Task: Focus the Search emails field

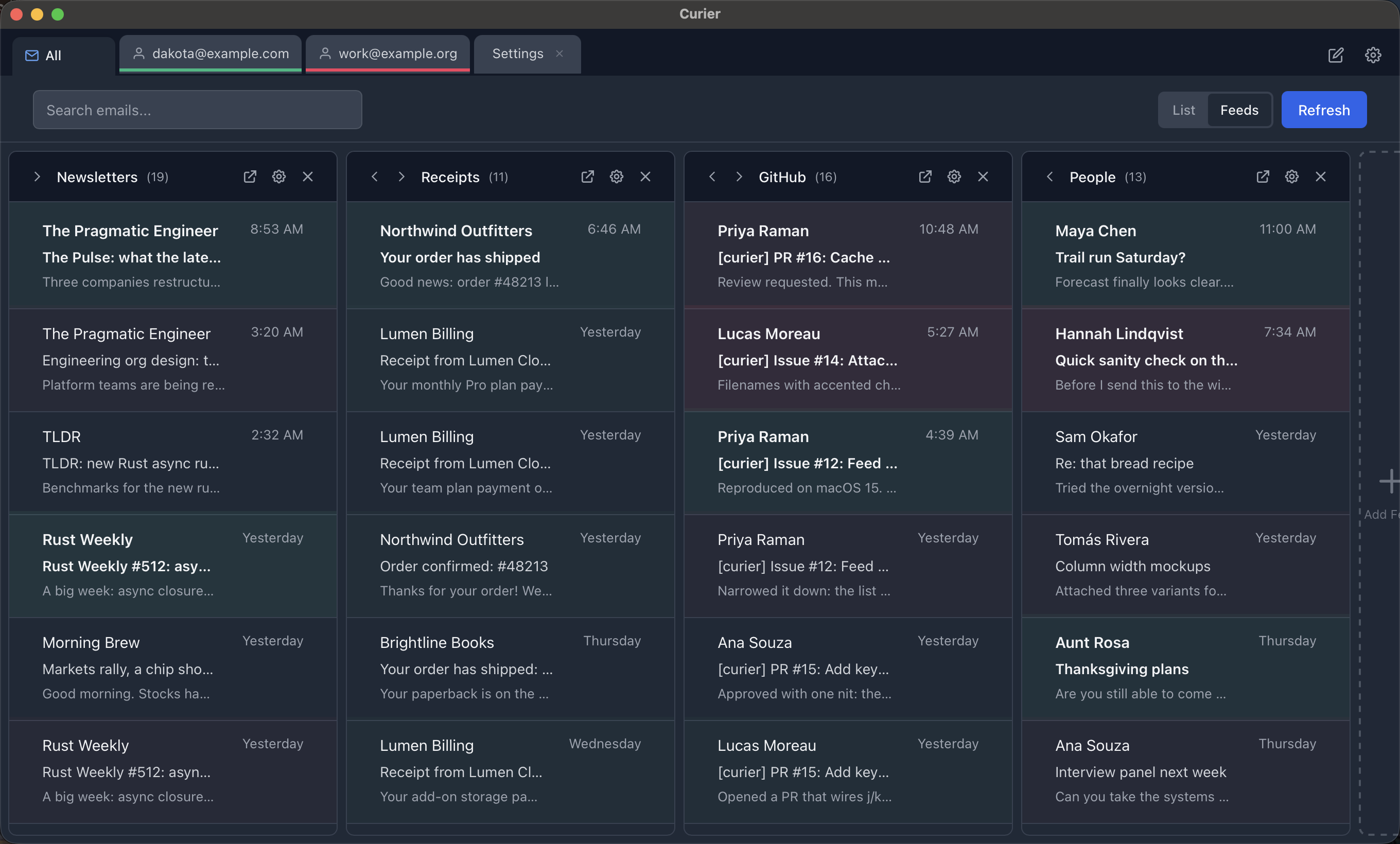Action: (197, 110)
